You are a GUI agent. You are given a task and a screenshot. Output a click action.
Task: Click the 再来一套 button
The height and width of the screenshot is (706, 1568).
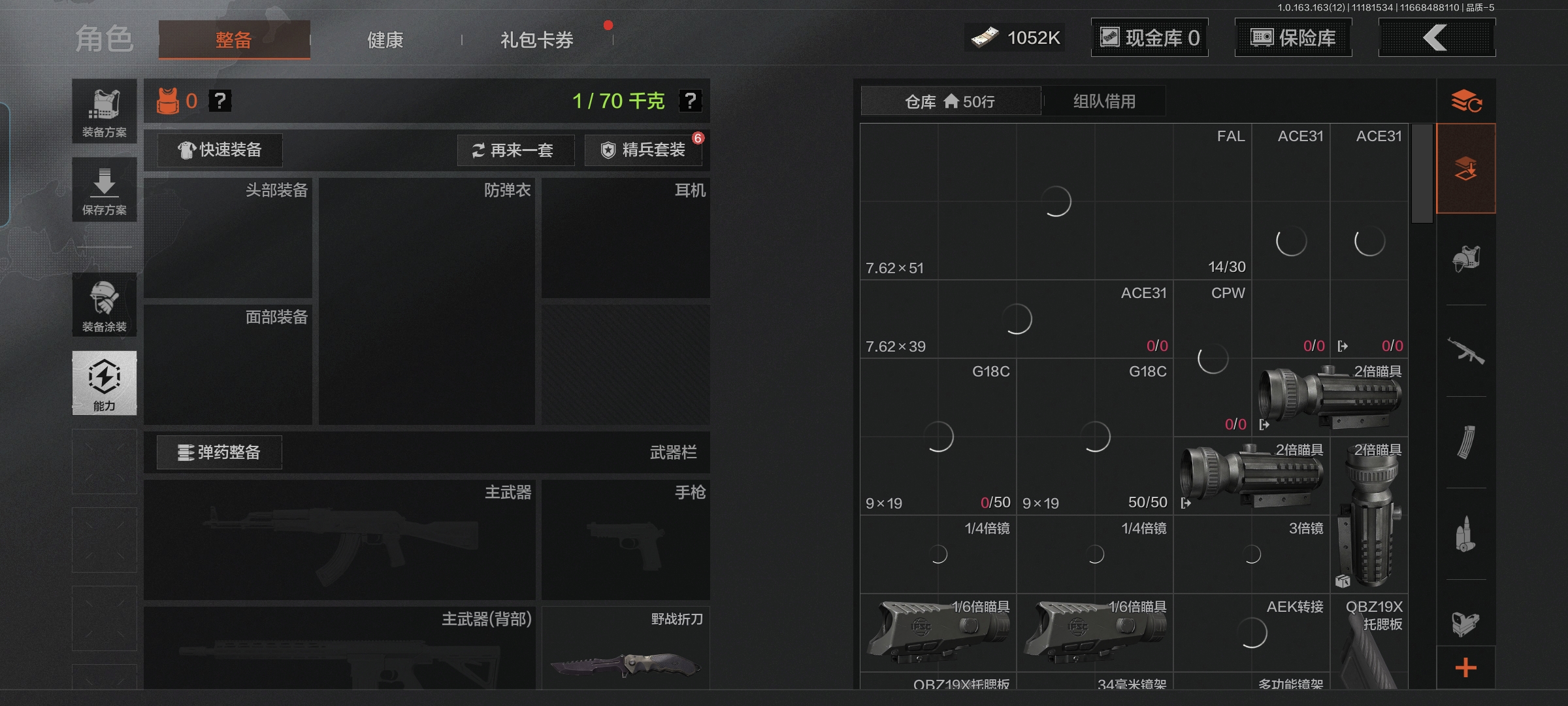[x=515, y=150]
